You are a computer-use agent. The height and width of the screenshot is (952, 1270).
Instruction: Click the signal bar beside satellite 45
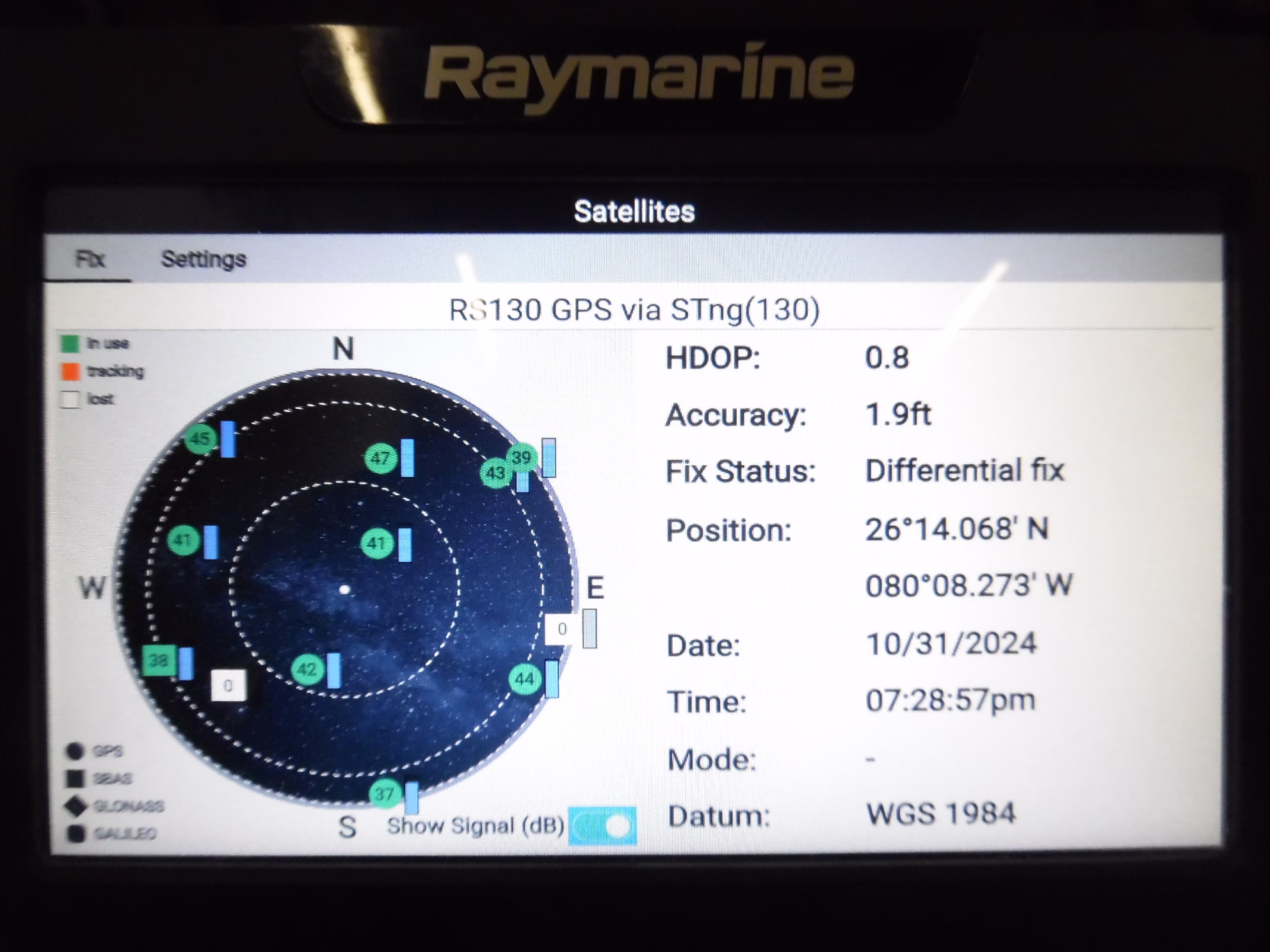tap(228, 439)
